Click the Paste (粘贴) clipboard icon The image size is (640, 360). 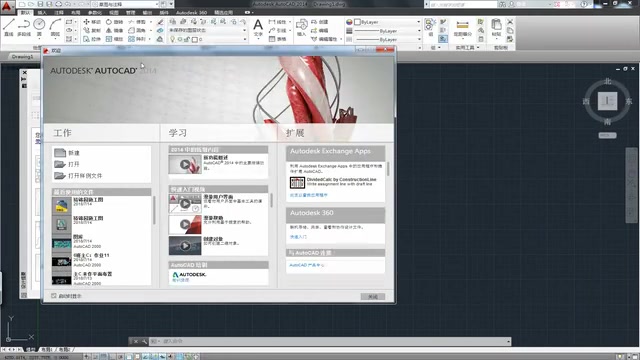pos(496,28)
